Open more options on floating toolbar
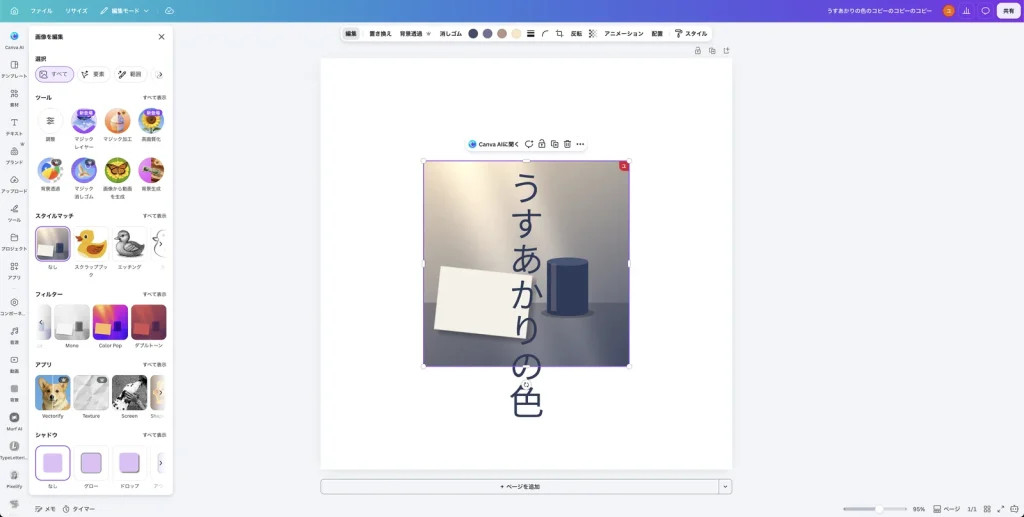 click(580, 144)
